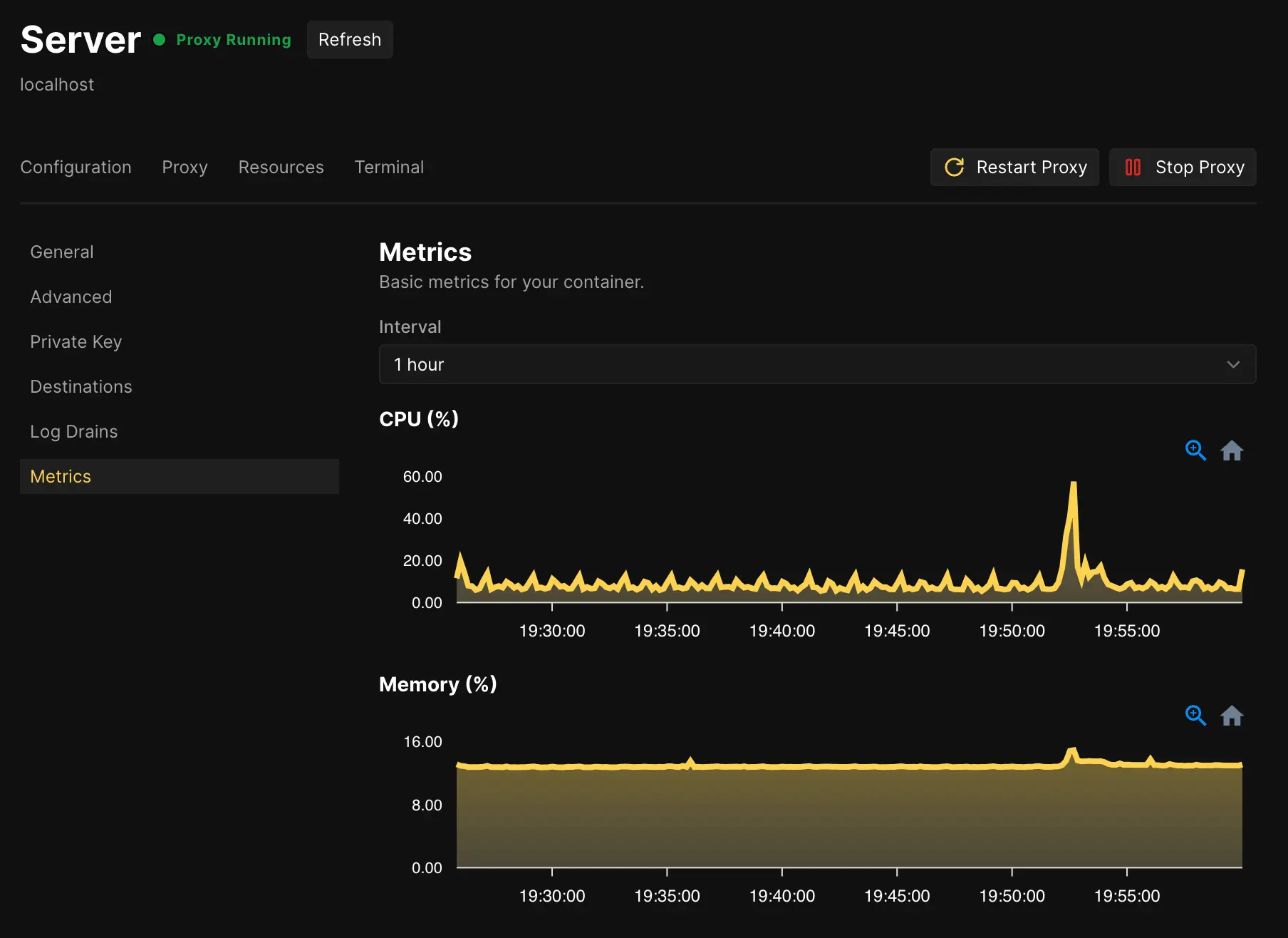The width and height of the screenshot is (1288, 938).
Task: Open the Terminal tab
Action: click(389, 167)
